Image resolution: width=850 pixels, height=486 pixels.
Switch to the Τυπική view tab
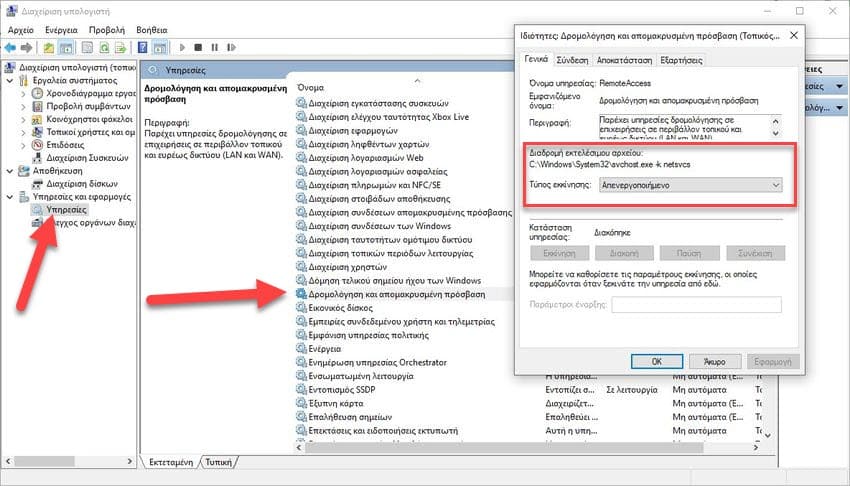[x=218, y=462]
